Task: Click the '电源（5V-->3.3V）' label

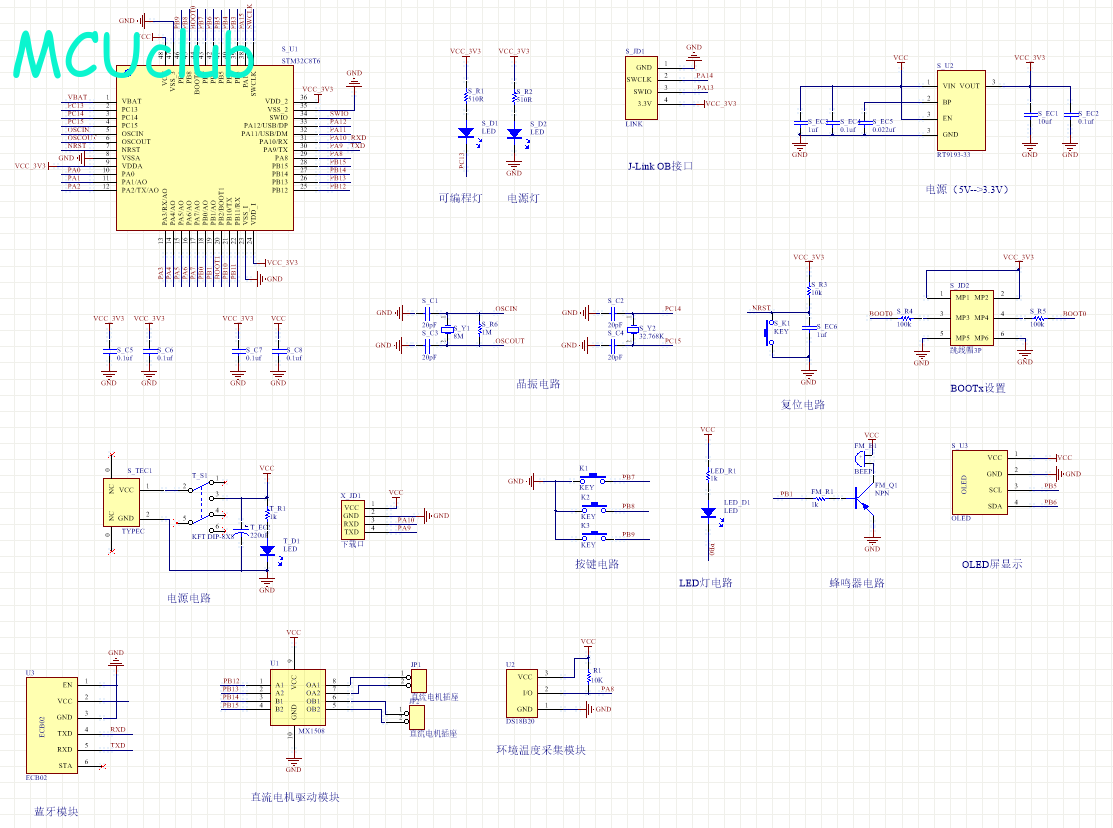Action: pos(967,190)
